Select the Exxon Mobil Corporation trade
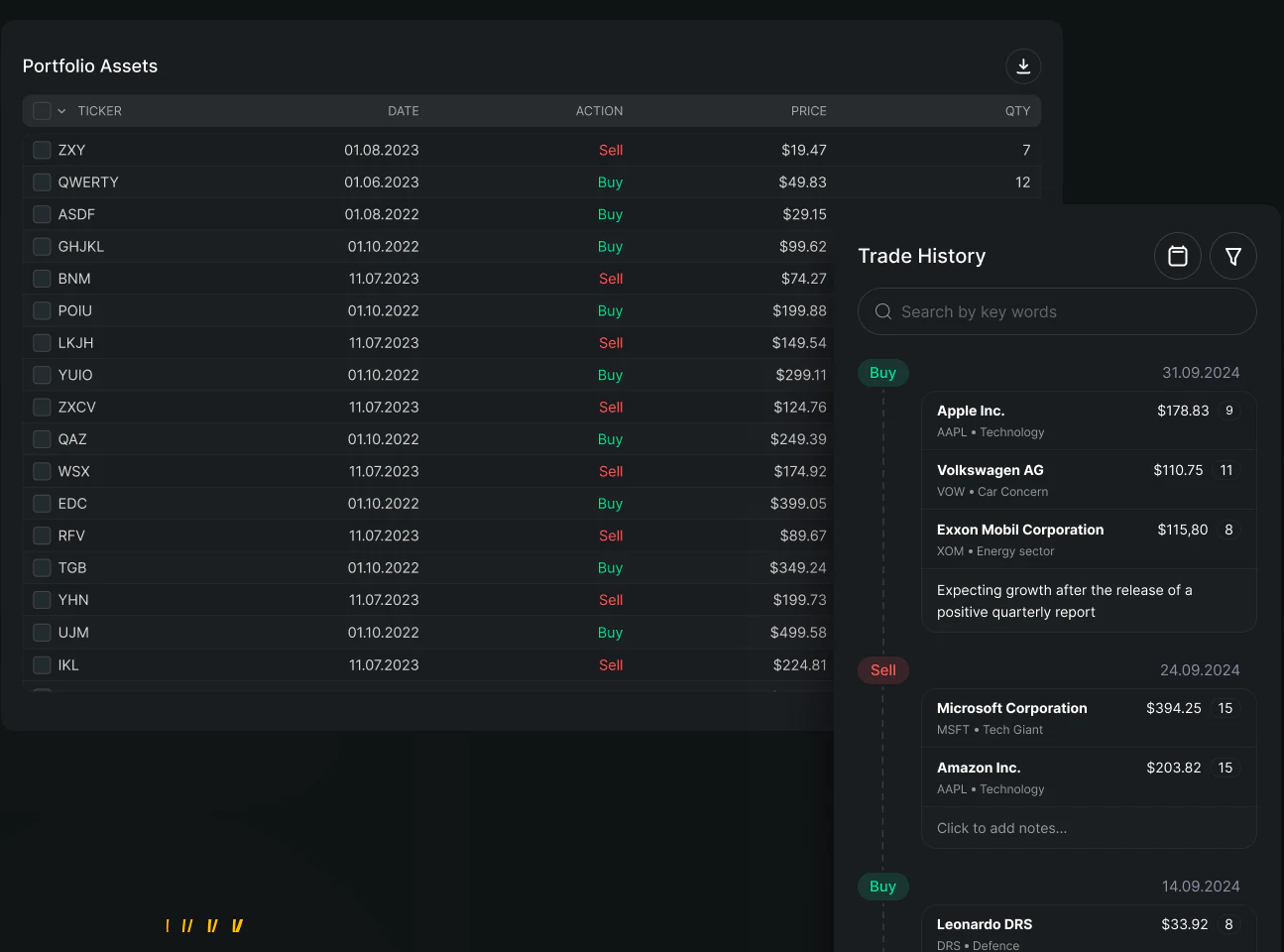 click(x=1089, y=539)
